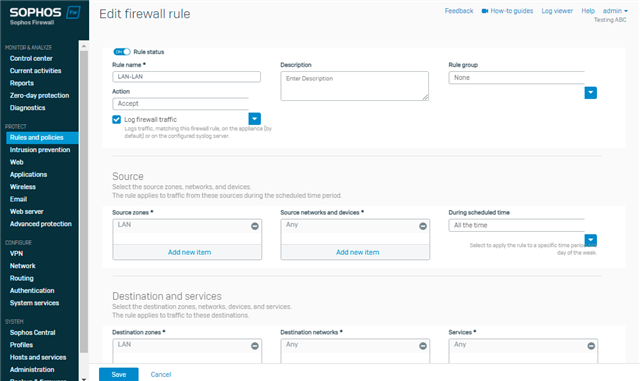Open the admin user menu
The width and height of the screenshot is (640, 381).
615,11
